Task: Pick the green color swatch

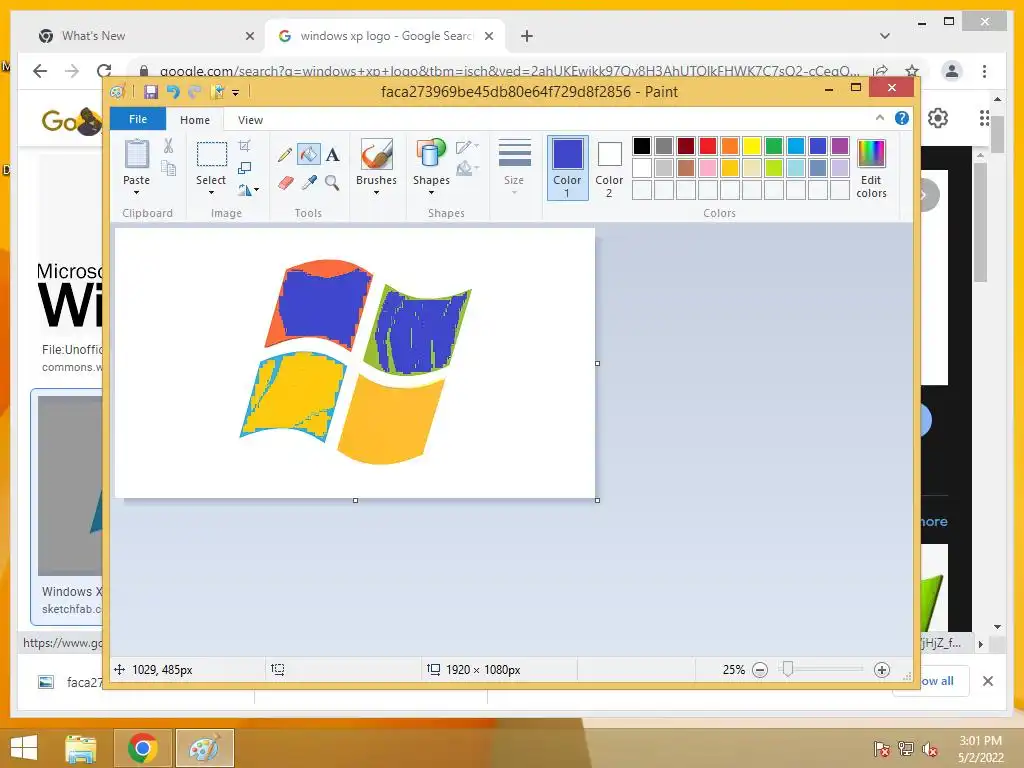Action: (x=774, y=146)
